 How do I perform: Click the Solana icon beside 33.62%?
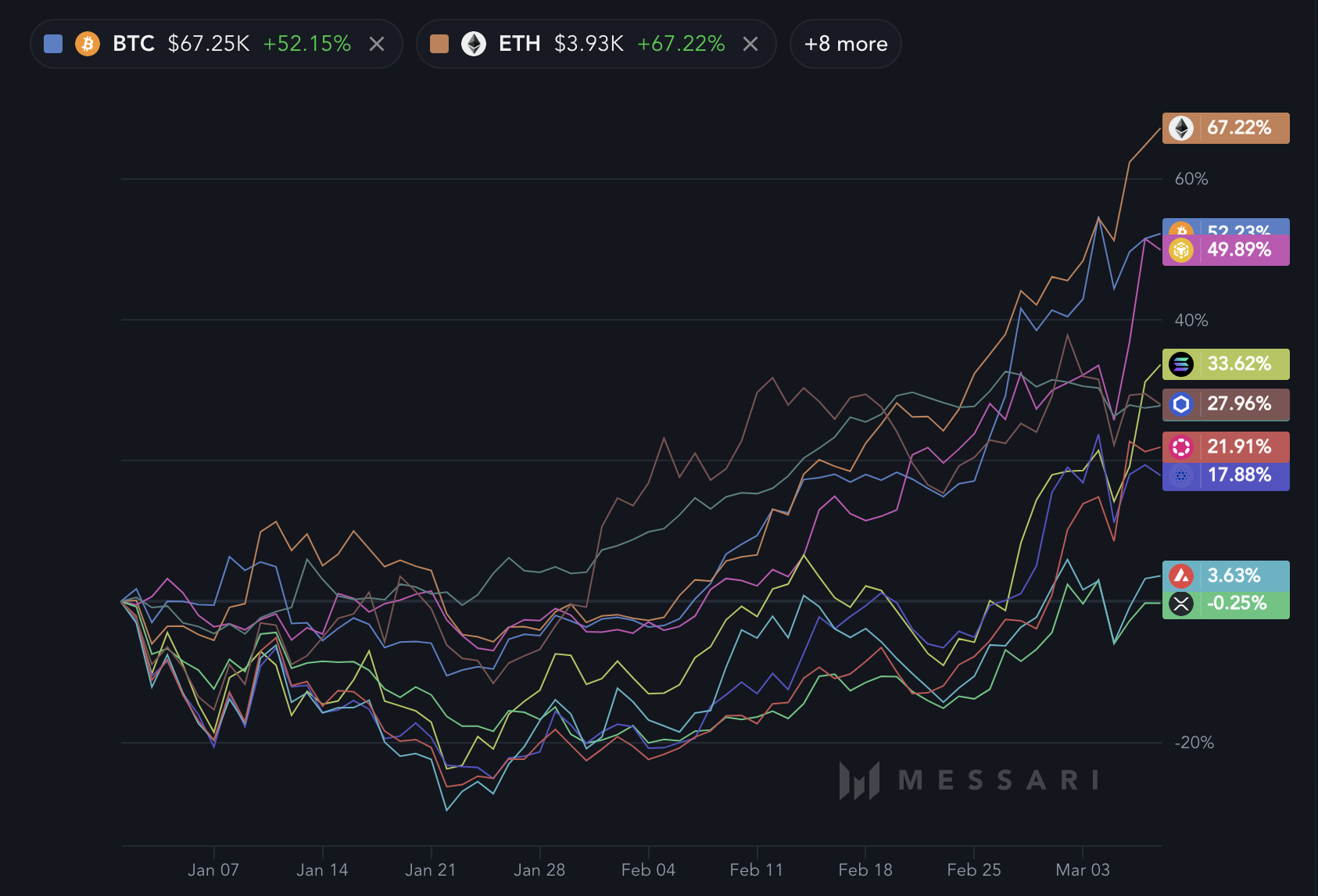coord(1181,364)
